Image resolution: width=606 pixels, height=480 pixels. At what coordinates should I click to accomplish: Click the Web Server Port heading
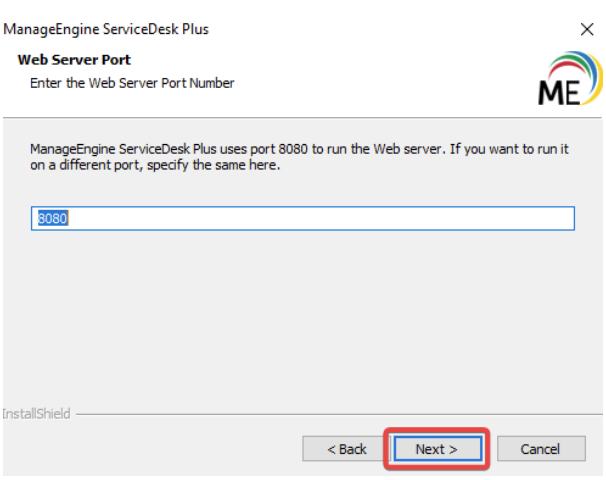point(74,60)
